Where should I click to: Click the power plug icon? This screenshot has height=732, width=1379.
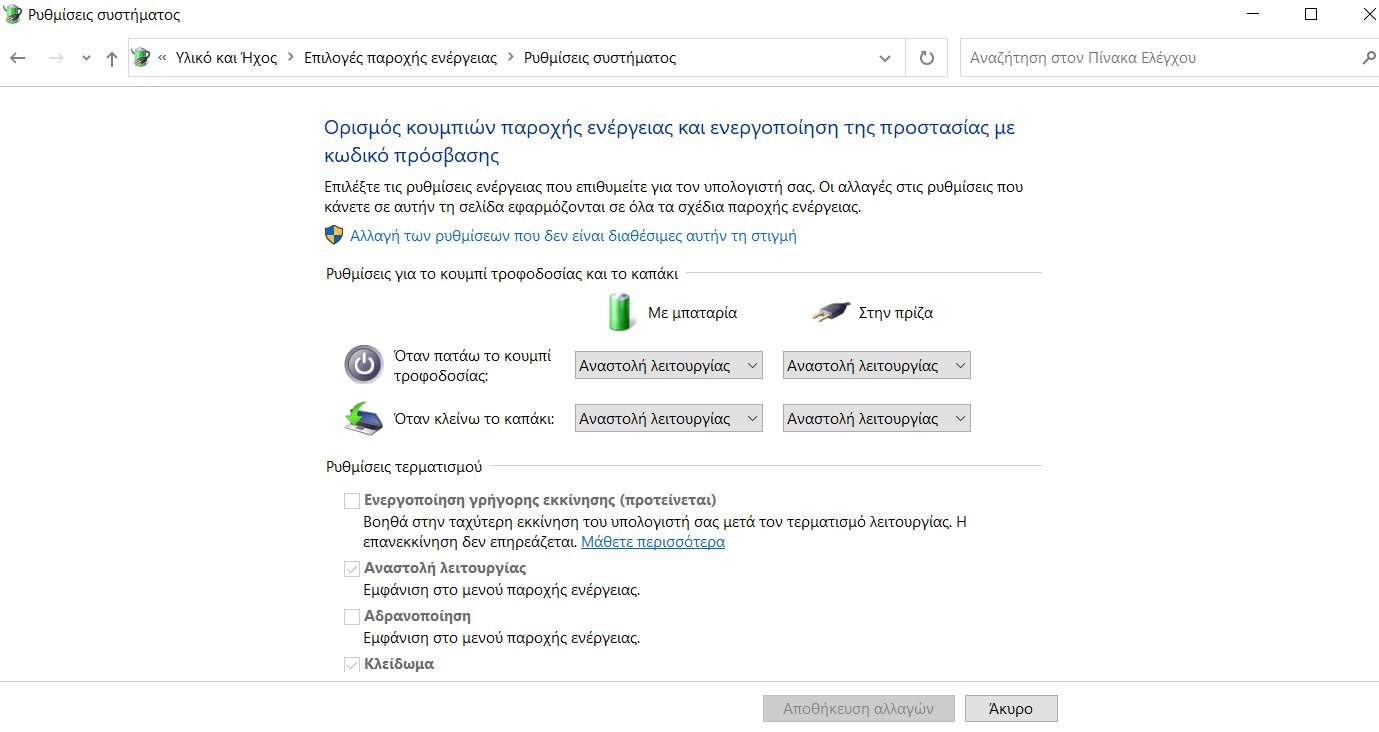(831, 312)
